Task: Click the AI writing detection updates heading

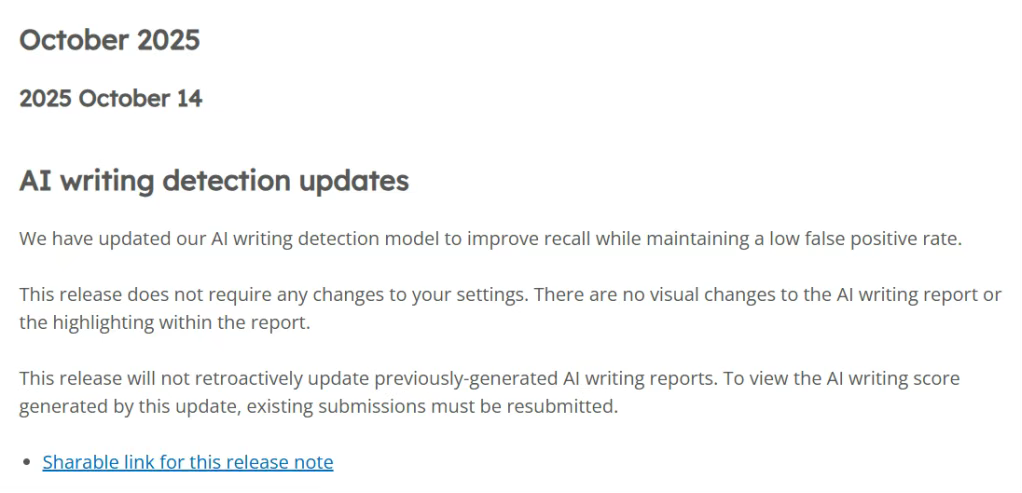Action: [x=214, y=181]
